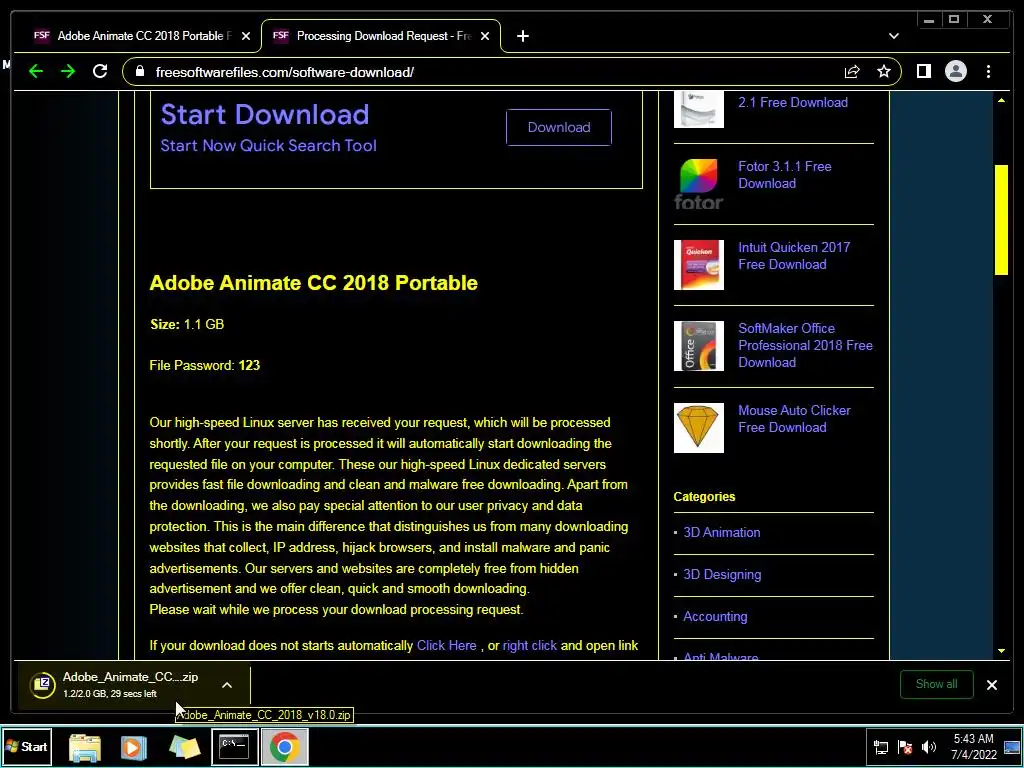Open a new tab with plus button

click(x=522, y=37)
